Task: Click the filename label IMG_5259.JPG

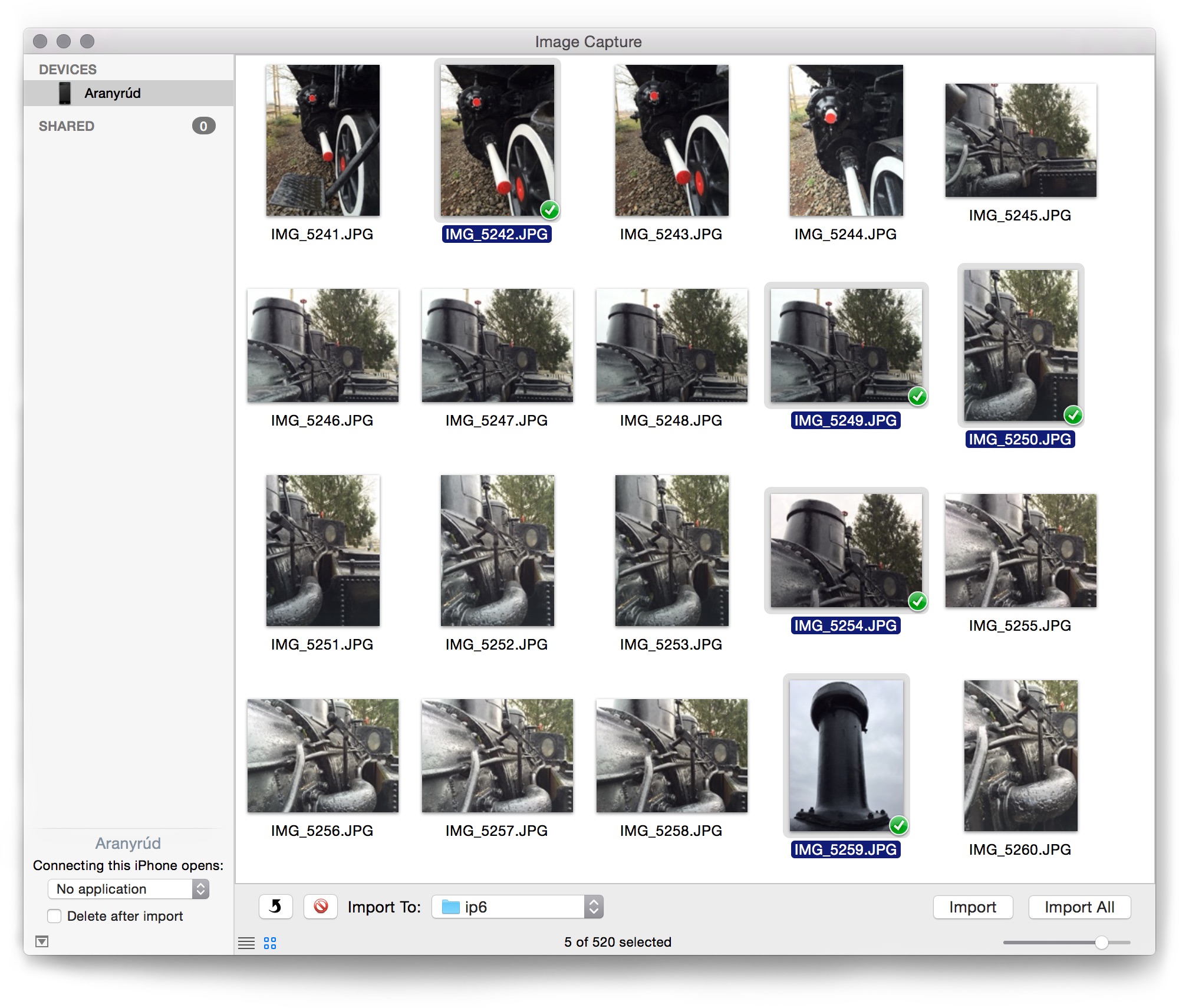Action: (846, 849)
